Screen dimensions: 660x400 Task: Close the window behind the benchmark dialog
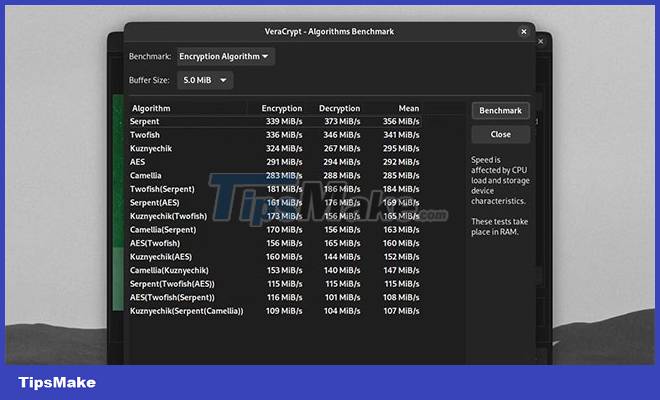tap(541, 41)
